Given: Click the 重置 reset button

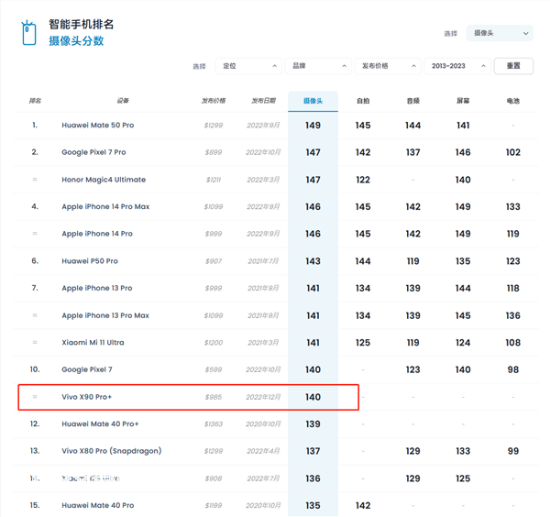Looking at the screenshot, I should [514, 66].
